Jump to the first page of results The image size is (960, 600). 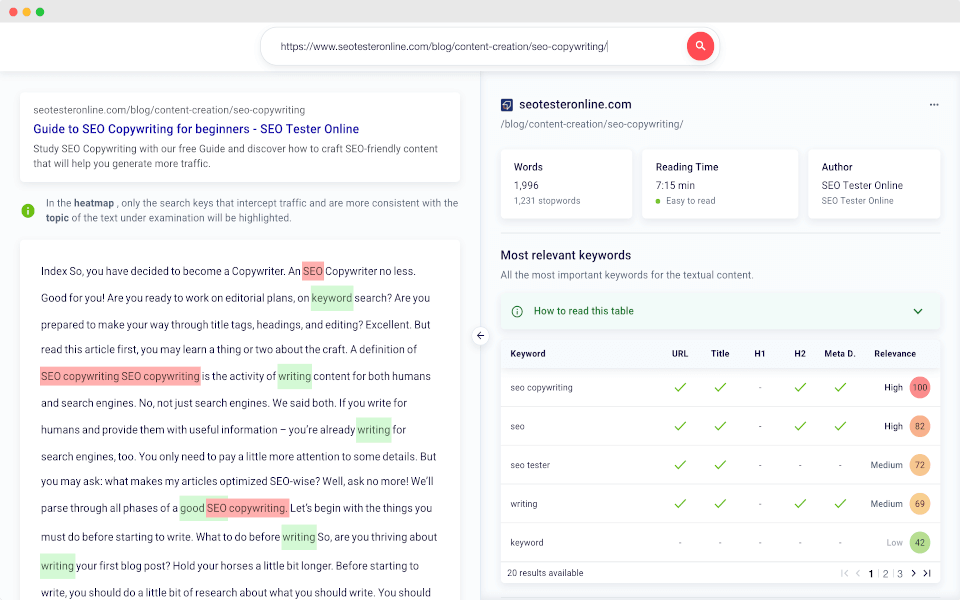pos(844,573)
